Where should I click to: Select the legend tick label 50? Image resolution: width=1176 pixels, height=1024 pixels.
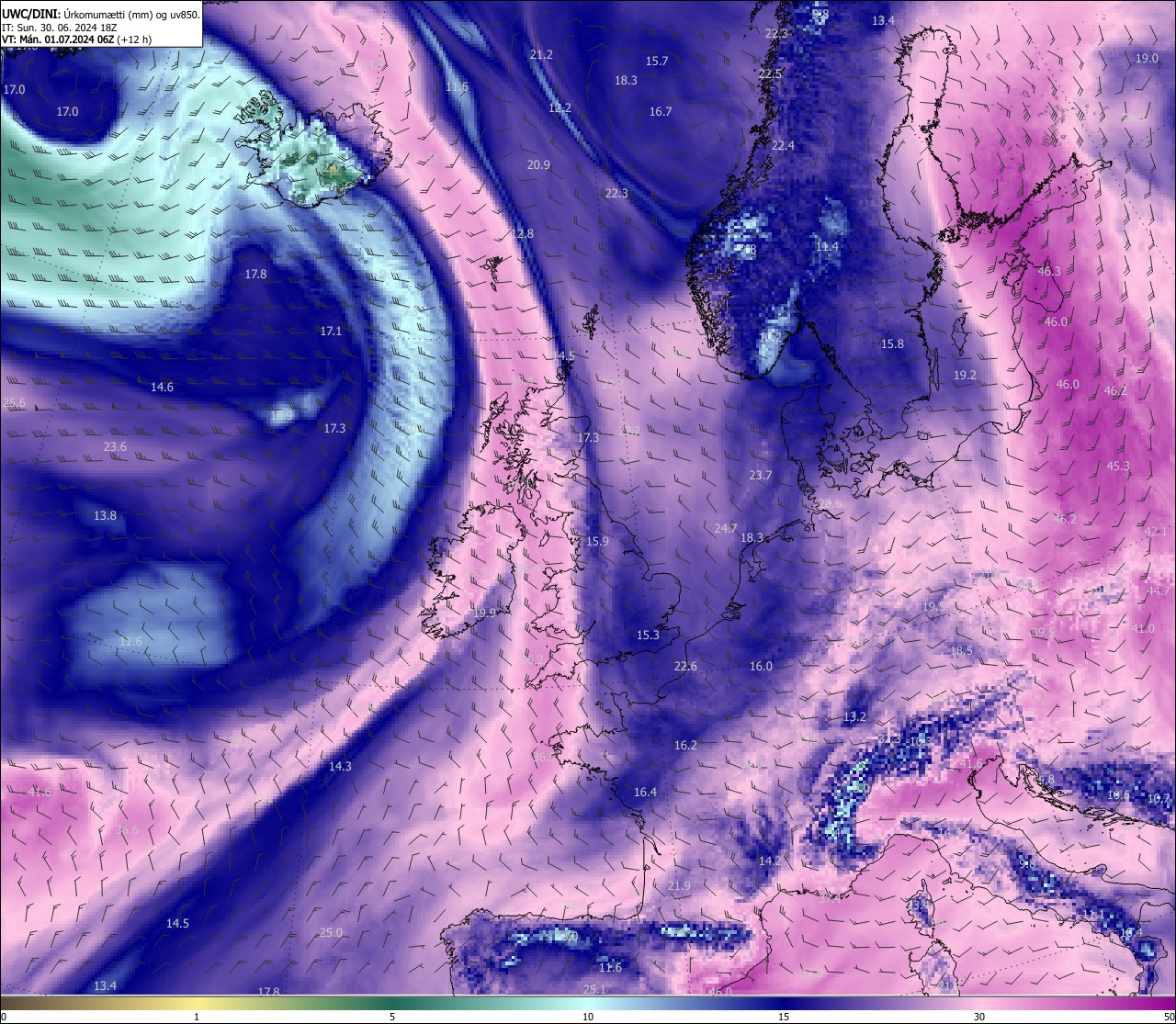pyautogui.click(x=1169, y=1017)
